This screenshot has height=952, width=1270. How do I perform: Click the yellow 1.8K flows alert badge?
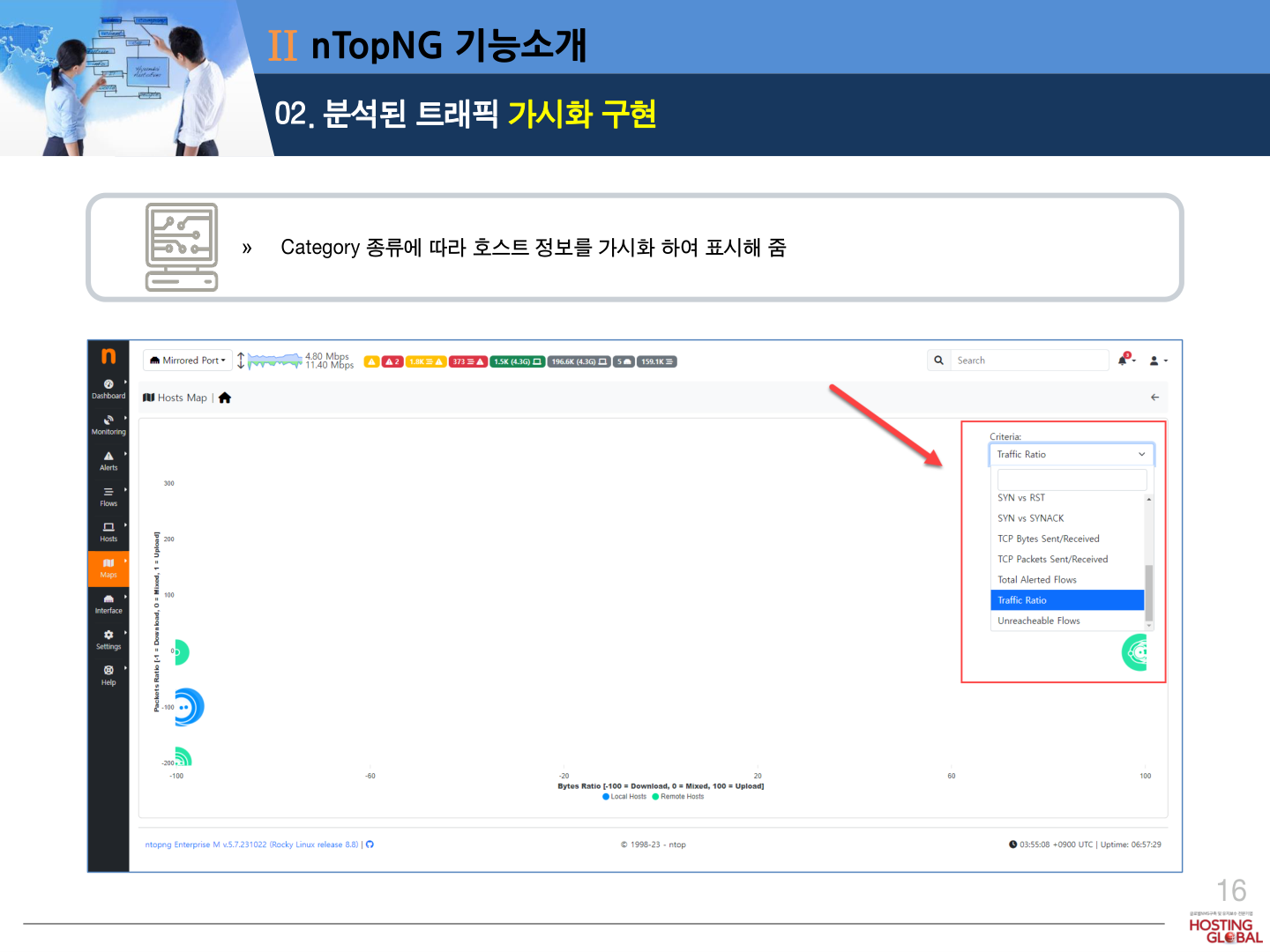(x=426, y=361)
